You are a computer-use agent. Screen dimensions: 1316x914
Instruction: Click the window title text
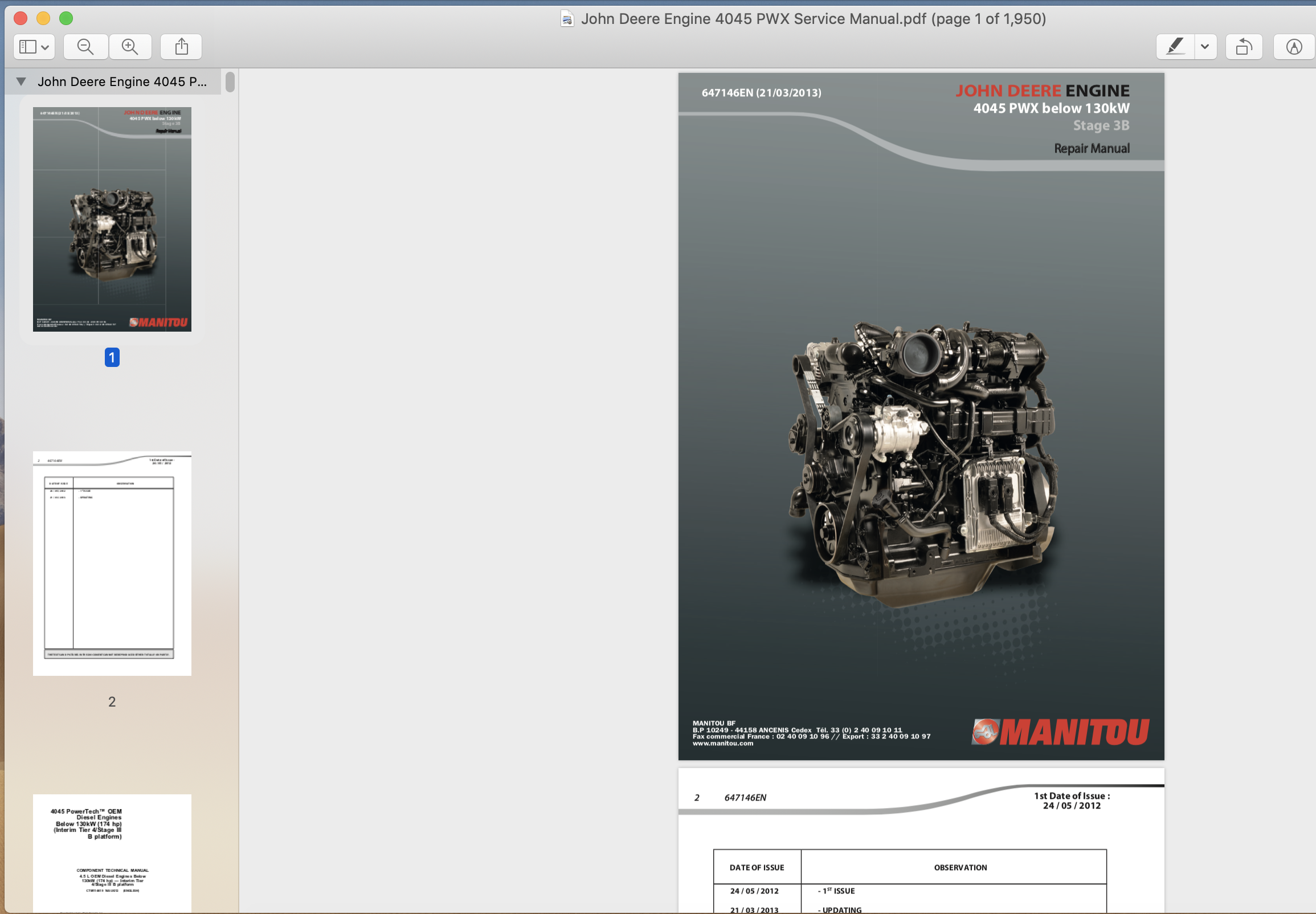814,19
